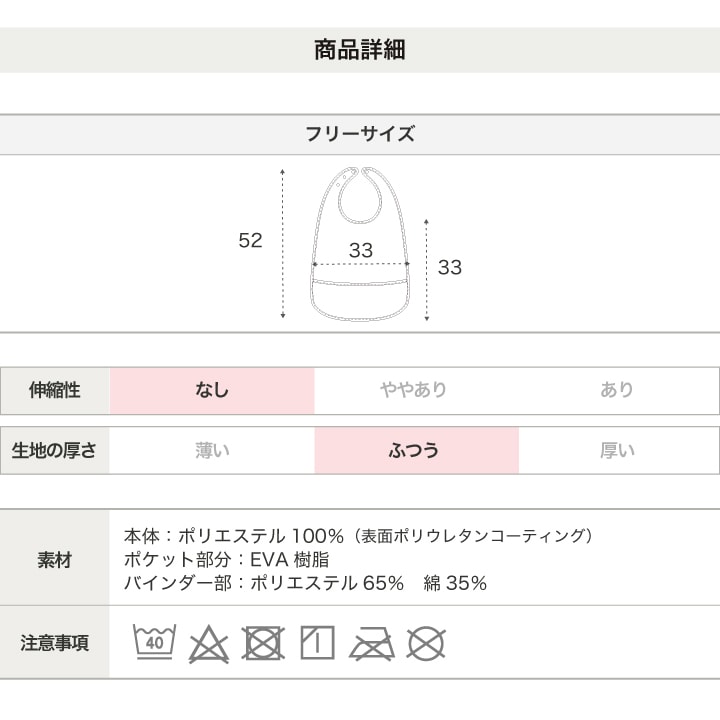Select the 薄い fabric thickness option

[x=212, y=450]
